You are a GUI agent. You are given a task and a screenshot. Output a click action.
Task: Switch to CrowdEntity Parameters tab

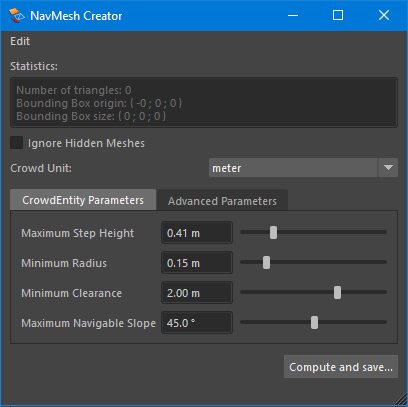pyautogui.click(x=83, y=200)
